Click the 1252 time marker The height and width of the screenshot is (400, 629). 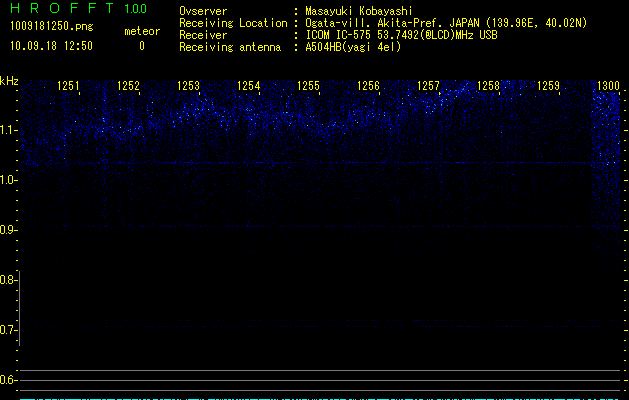point(128,86)
